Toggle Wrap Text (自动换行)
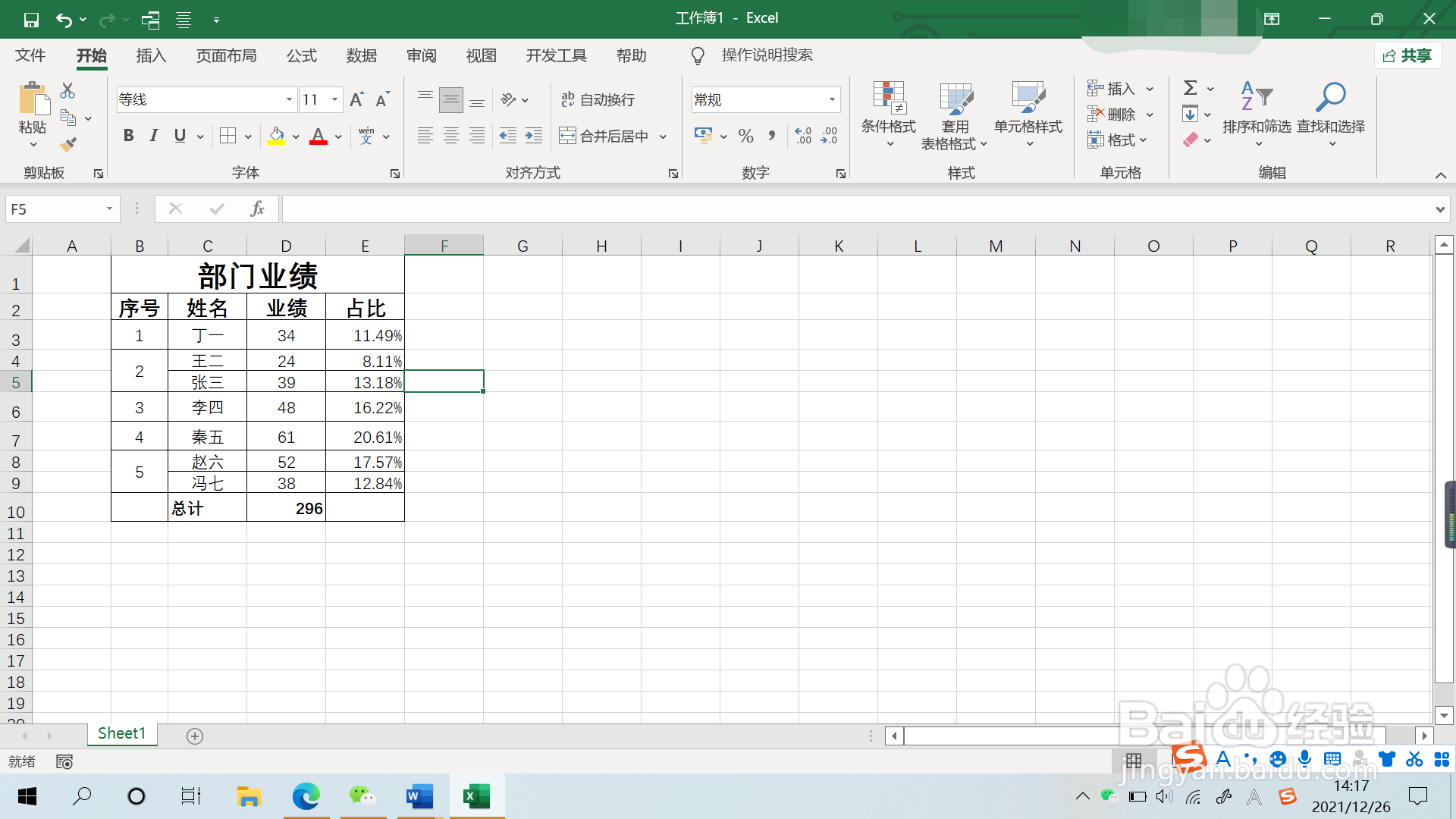Screen dimensions: 1456x819 (598, 99)
